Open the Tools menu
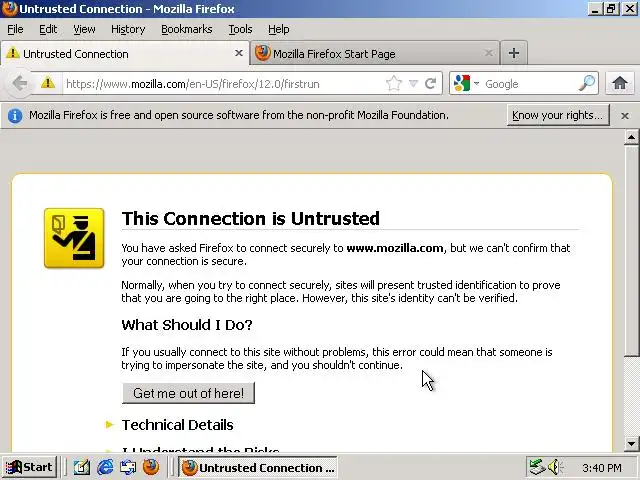 (x=240, y=29)
